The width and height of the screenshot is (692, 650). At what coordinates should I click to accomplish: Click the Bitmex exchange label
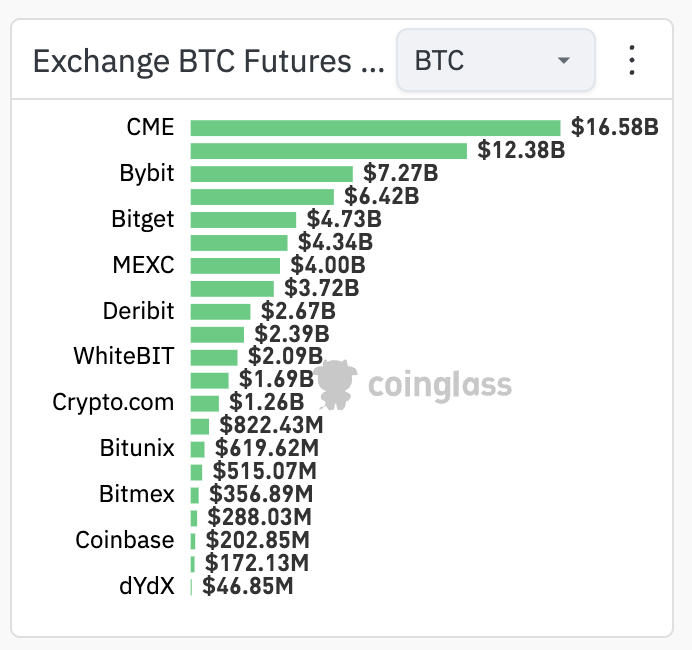point(137,494)
